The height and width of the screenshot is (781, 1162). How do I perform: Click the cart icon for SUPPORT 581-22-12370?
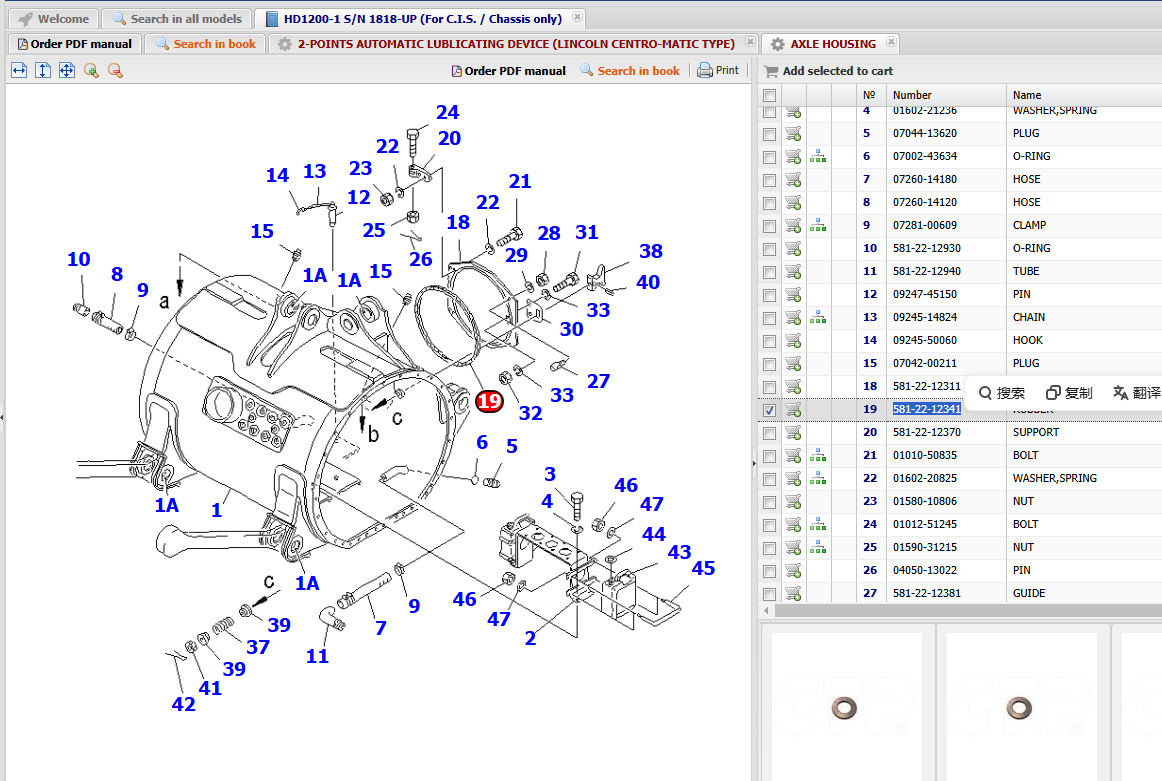tap(794, 432)
